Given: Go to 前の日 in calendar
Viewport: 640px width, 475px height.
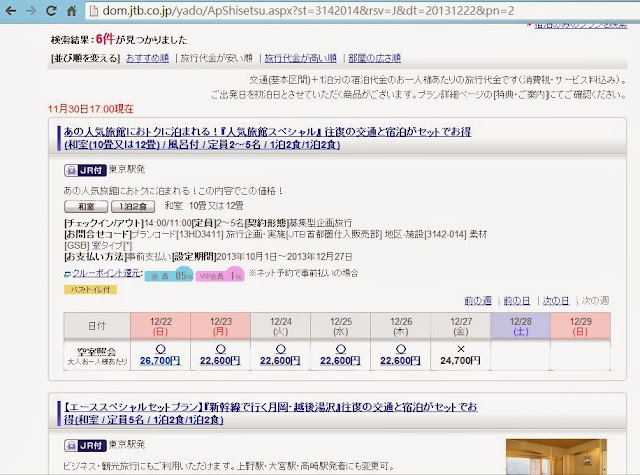Looking at the screenshot, I should 516,301.
